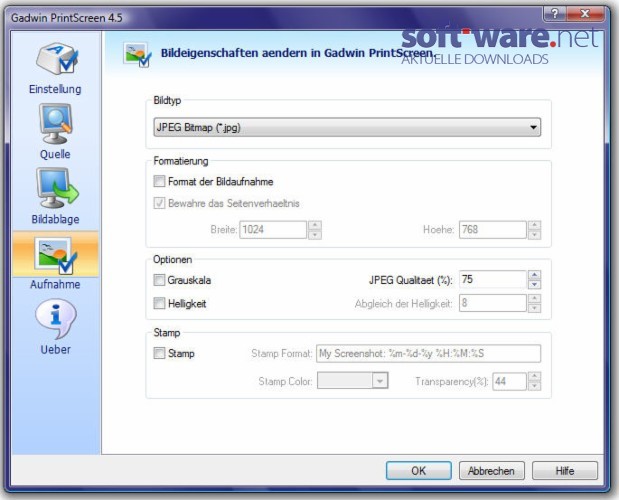The width and height of the screenshot is (619, 500).
Task: Click the Abgleich der Helligkeit field
Action: [x=493, y=303]
